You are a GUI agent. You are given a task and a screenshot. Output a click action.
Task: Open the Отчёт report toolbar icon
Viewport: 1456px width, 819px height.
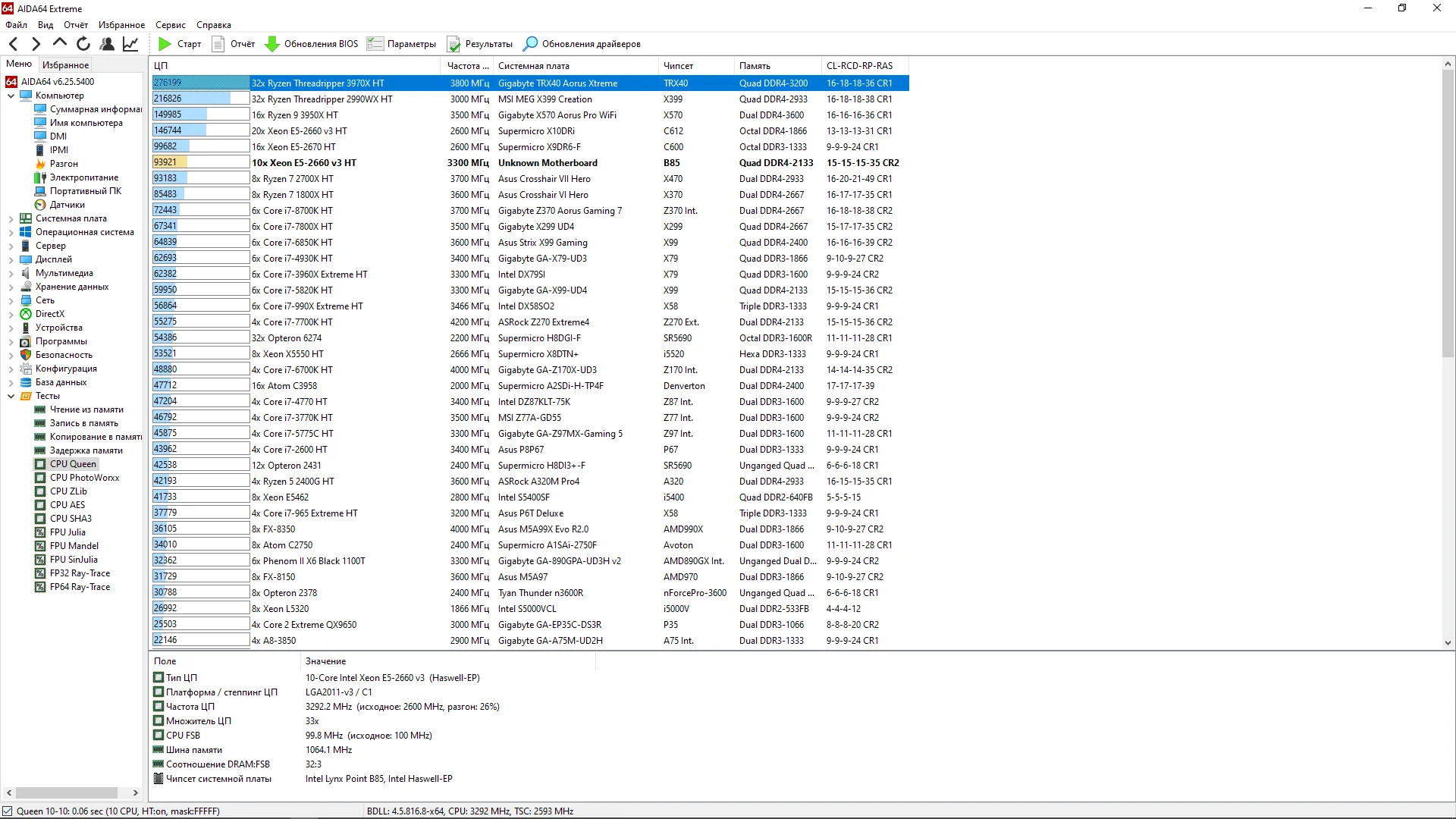[218, 44]
